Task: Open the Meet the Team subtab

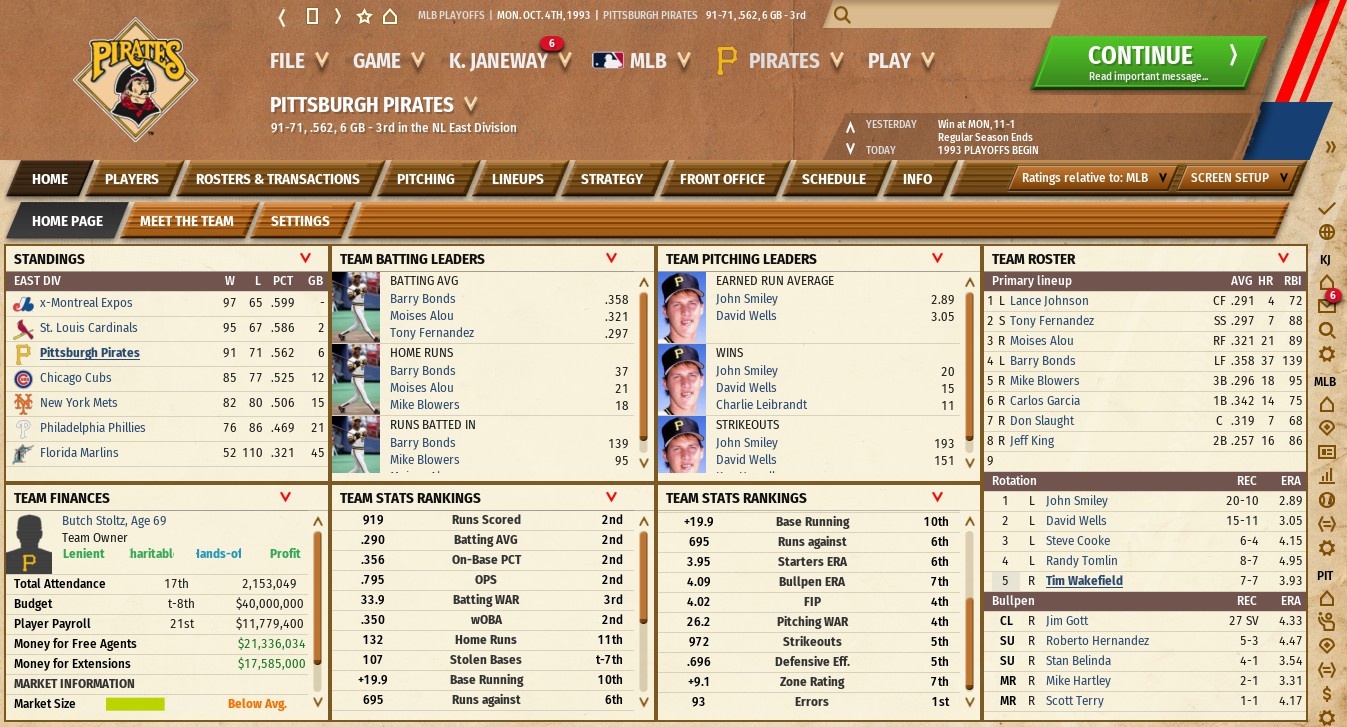Action: (x=186, y=221)
